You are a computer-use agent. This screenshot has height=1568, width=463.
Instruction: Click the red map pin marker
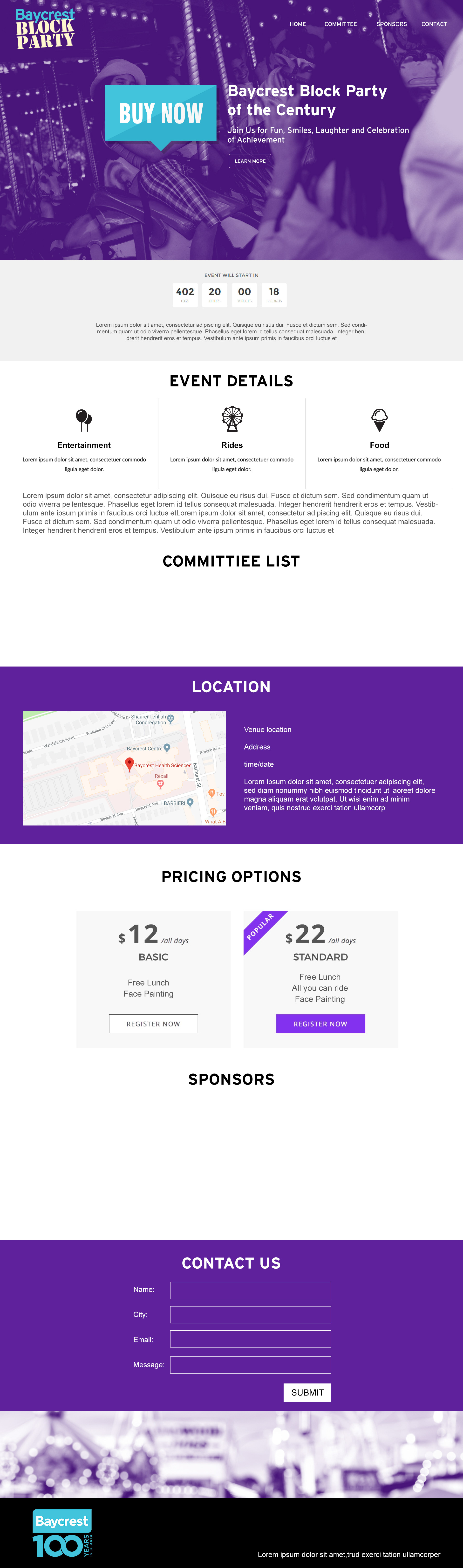[x=129, y=764]
